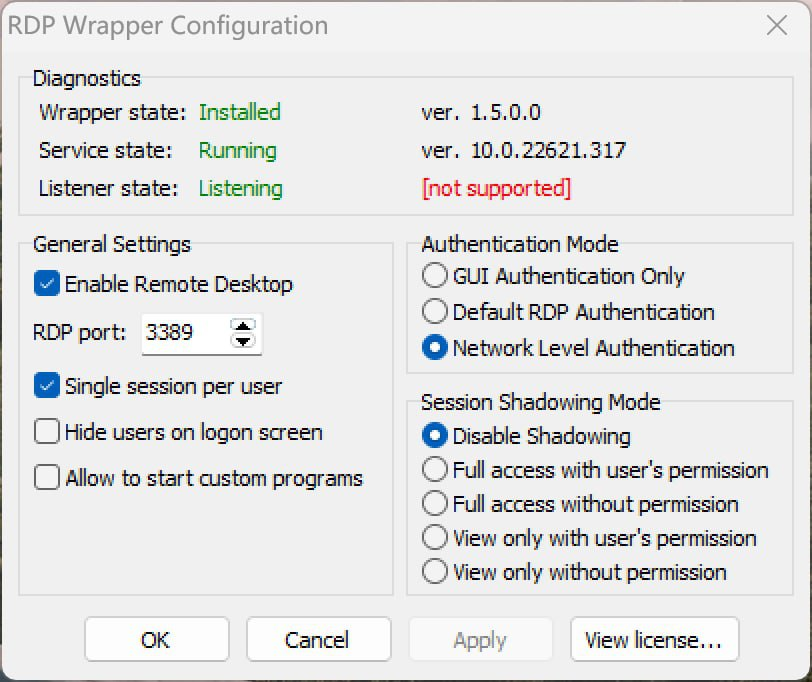Toggle Single session per user
This screenshot has height=682, width=812.
click(x=45, y=387)
